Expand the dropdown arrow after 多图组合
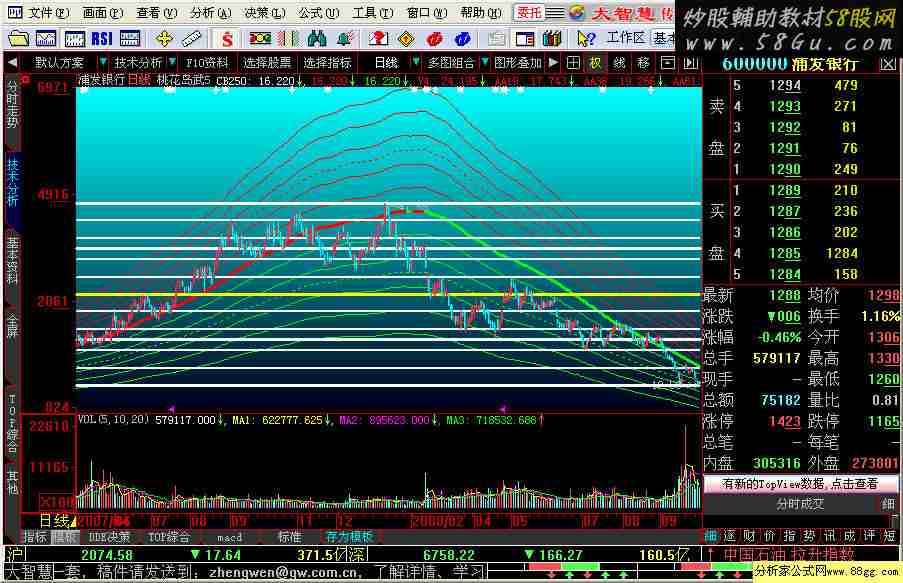 click(x=484, y=62)
